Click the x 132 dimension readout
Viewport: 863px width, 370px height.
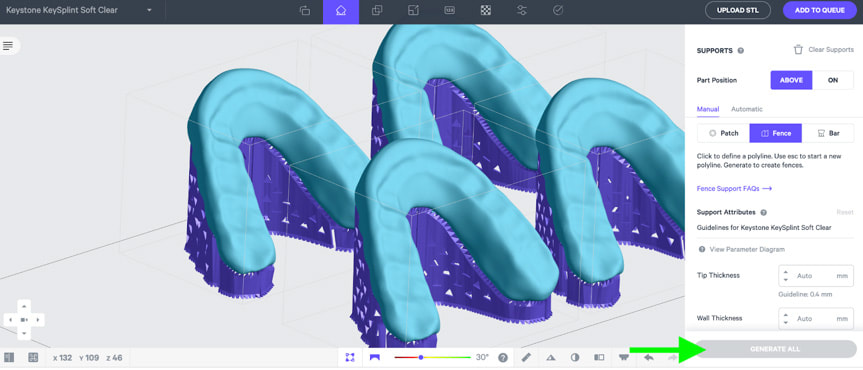point(63,358)
